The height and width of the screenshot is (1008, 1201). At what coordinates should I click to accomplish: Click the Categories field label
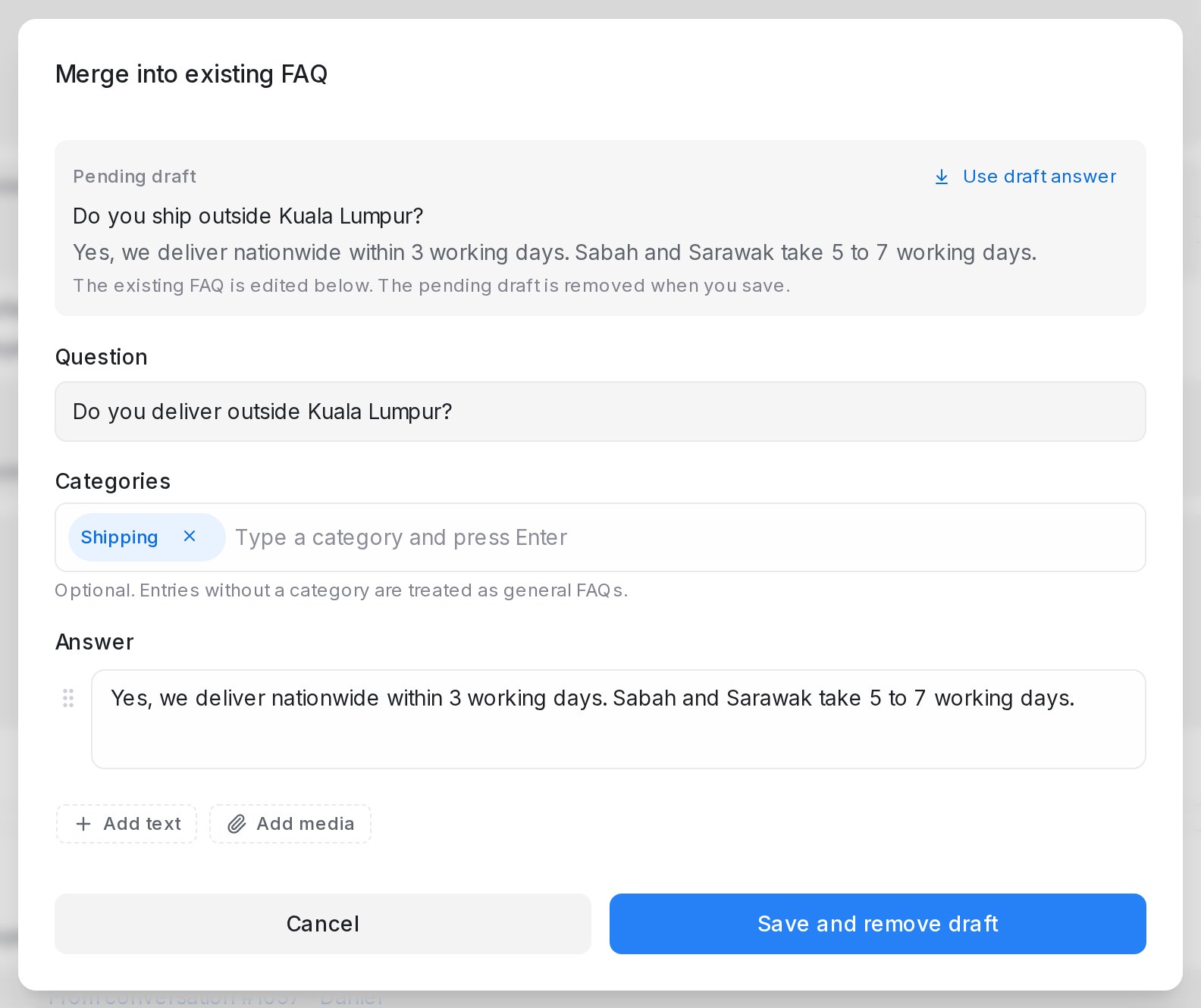tap(113, 481)
